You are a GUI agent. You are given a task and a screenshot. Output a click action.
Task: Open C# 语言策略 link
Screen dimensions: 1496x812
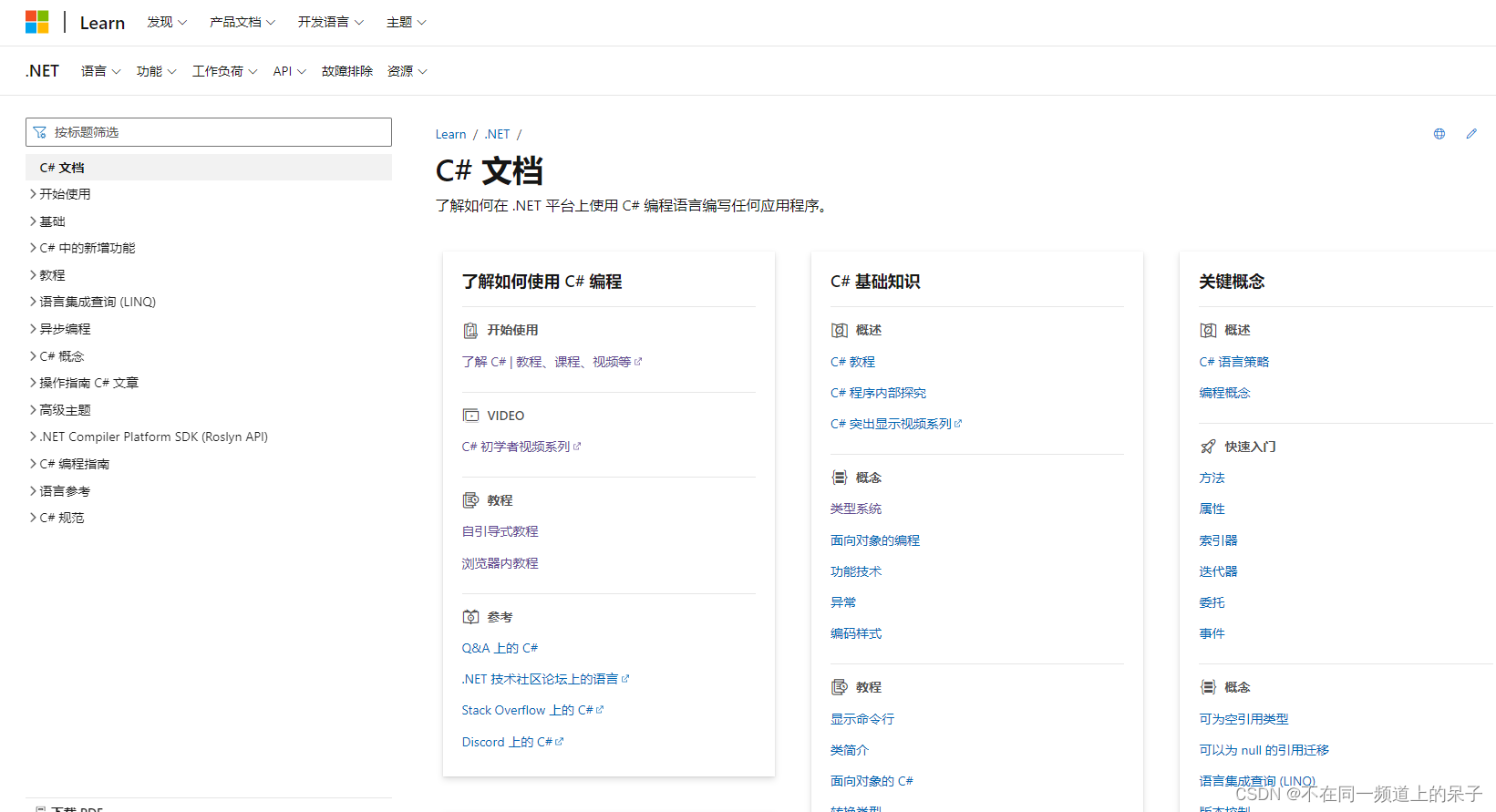tap(1233, 362)
